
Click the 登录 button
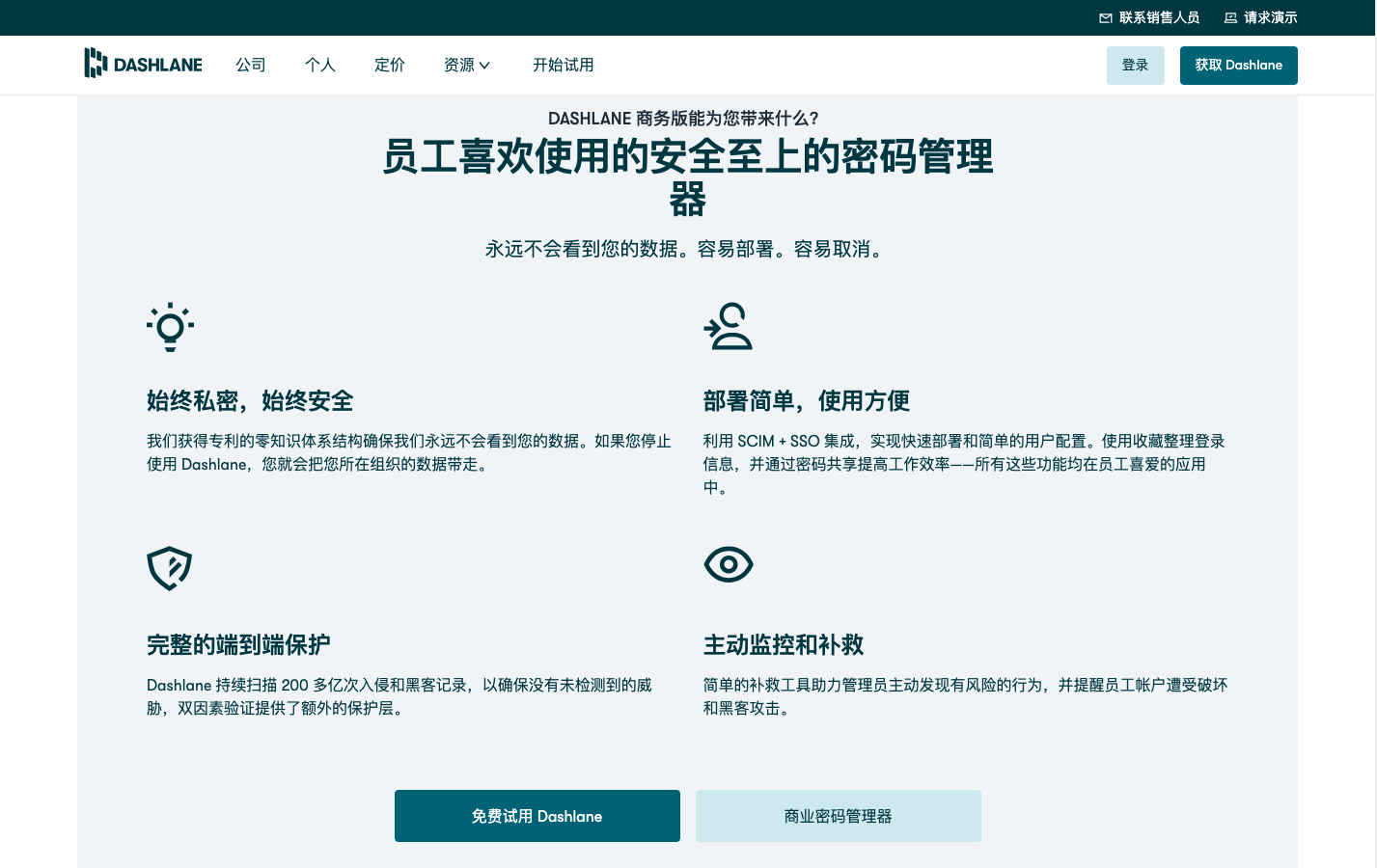pos(1136,65)
